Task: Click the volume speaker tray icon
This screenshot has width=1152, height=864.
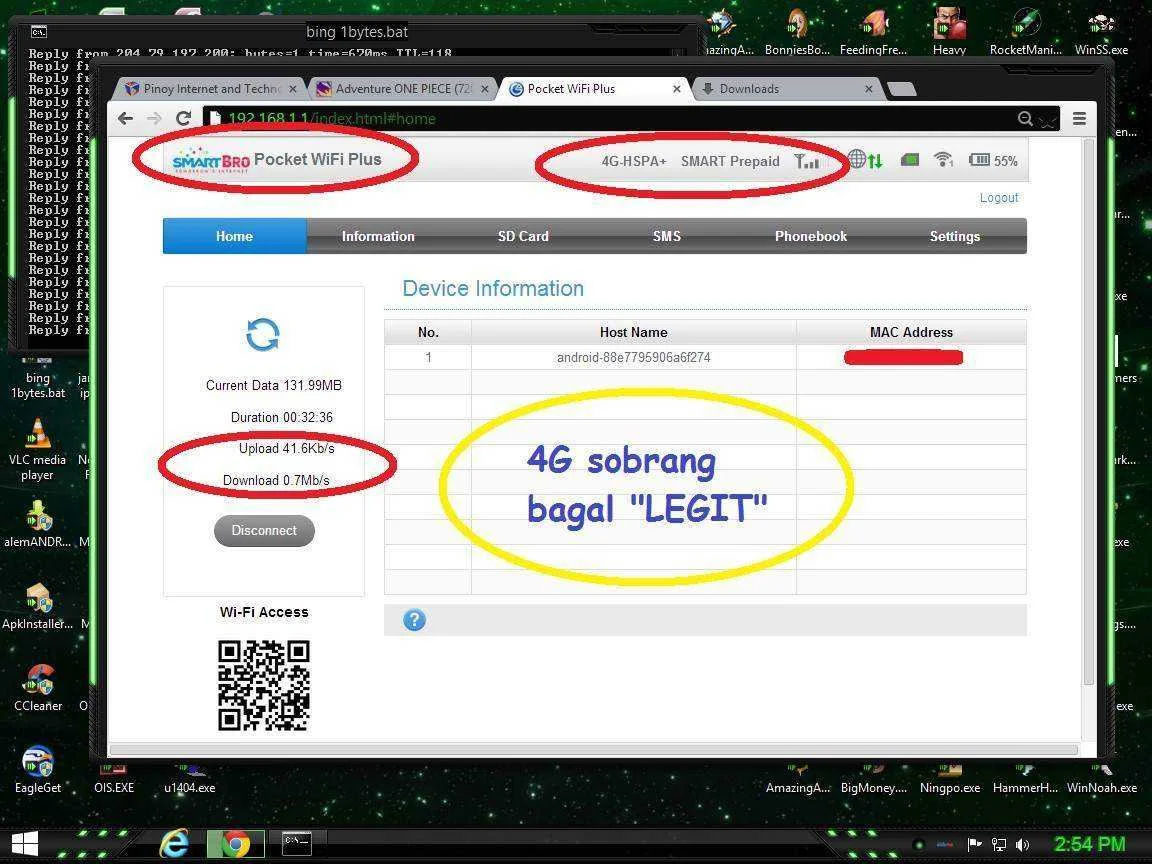Action: click(1023, 845)
